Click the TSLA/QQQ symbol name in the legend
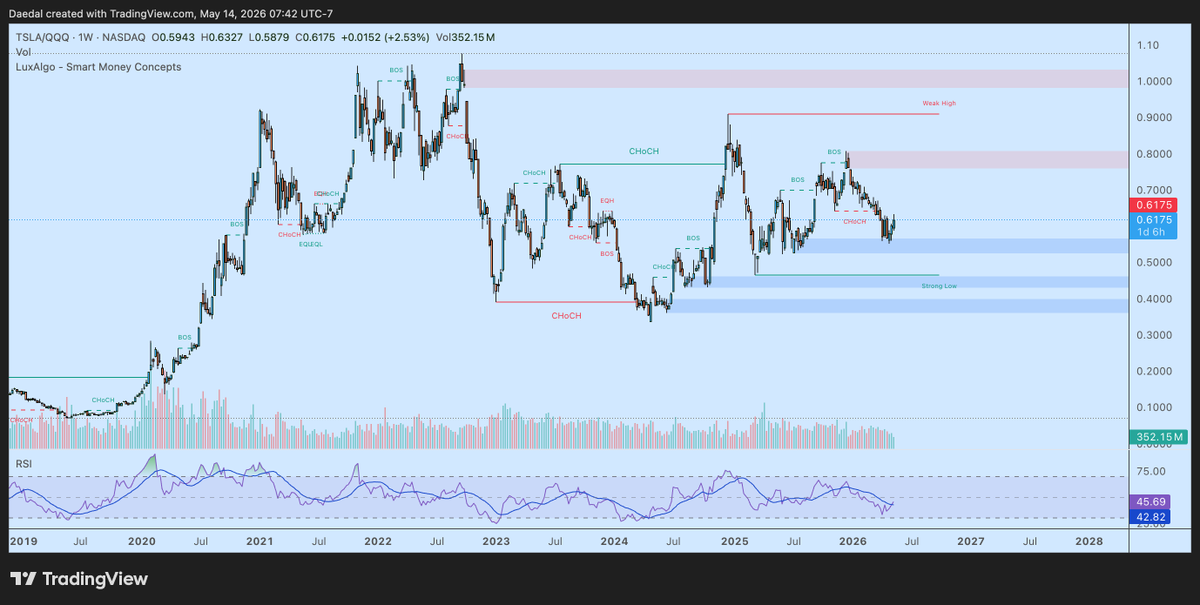 [43, 37]
